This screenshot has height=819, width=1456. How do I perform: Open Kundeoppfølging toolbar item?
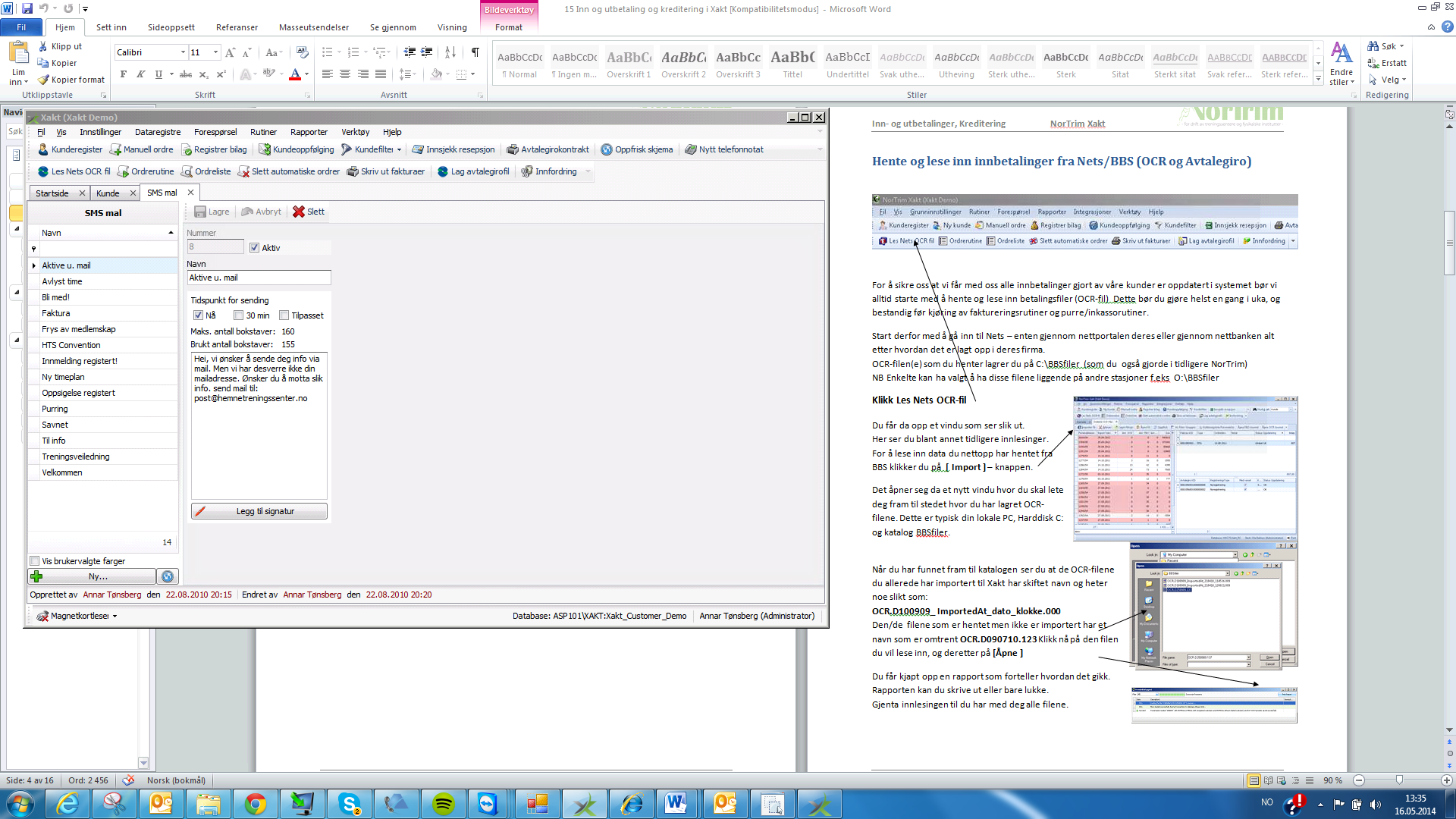point(297,149)
